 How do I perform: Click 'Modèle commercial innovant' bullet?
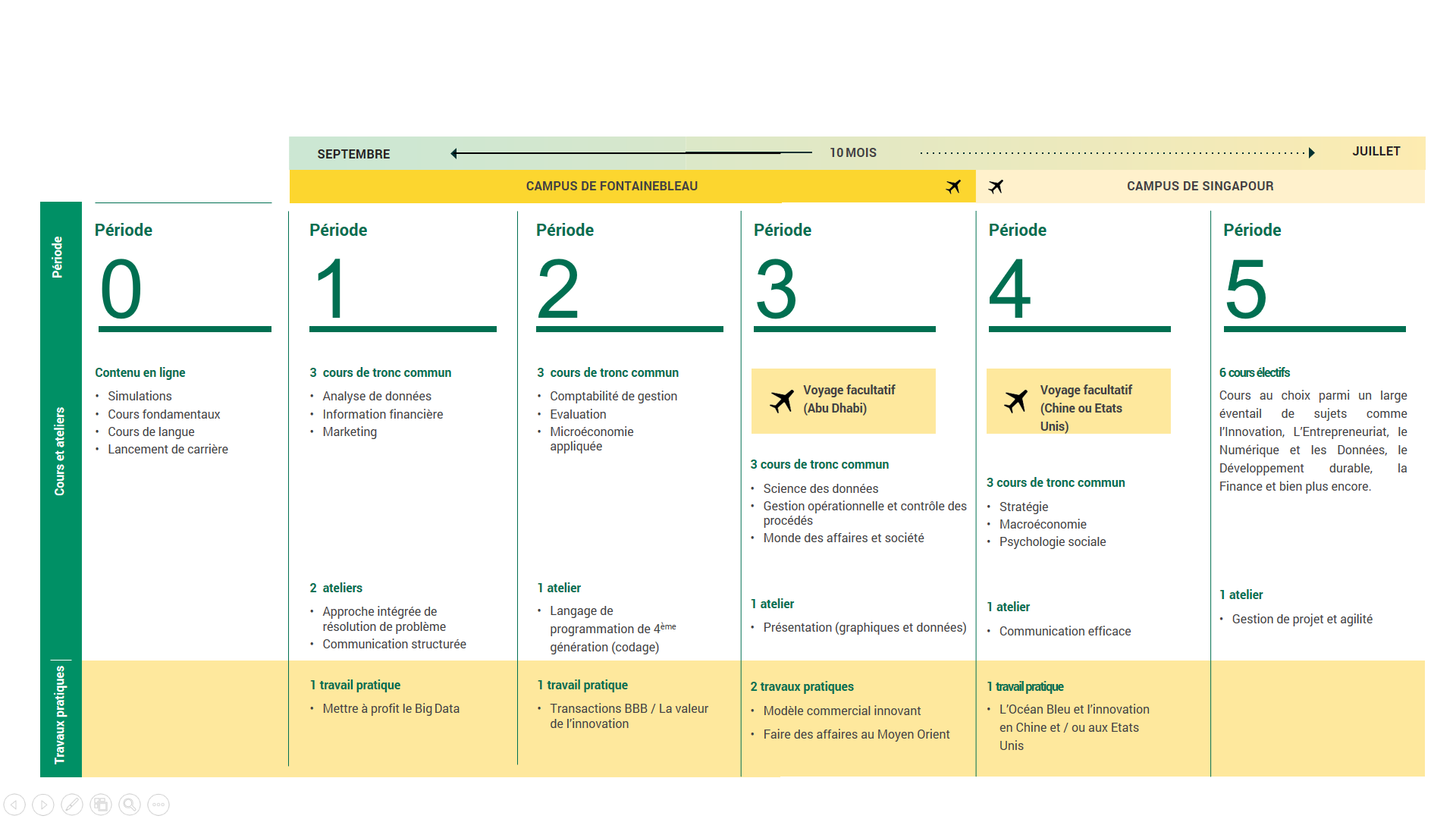coord(842,711)
